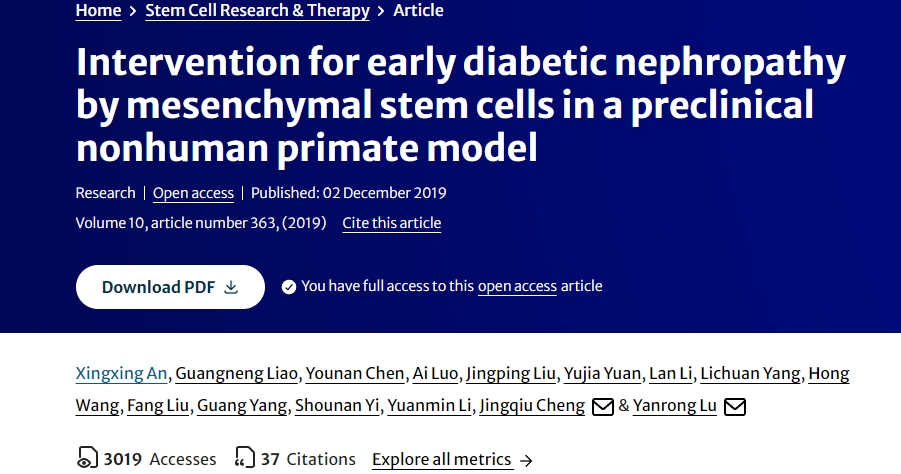Viewport: 901px width, 474px height.
Task: Select author Jingqiu Cheng
Action: [x=532, y=406]
